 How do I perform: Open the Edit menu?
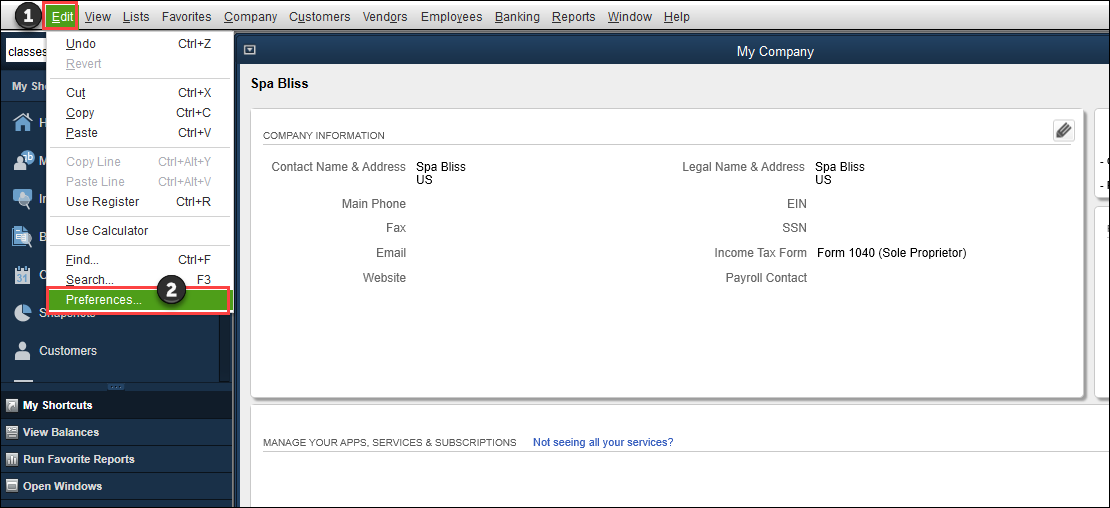pyautogui.click(x=62, y=16)
